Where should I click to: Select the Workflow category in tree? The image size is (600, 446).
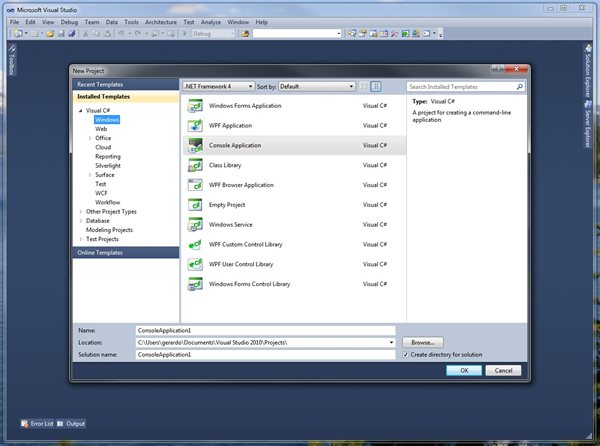tap(107, 202)
